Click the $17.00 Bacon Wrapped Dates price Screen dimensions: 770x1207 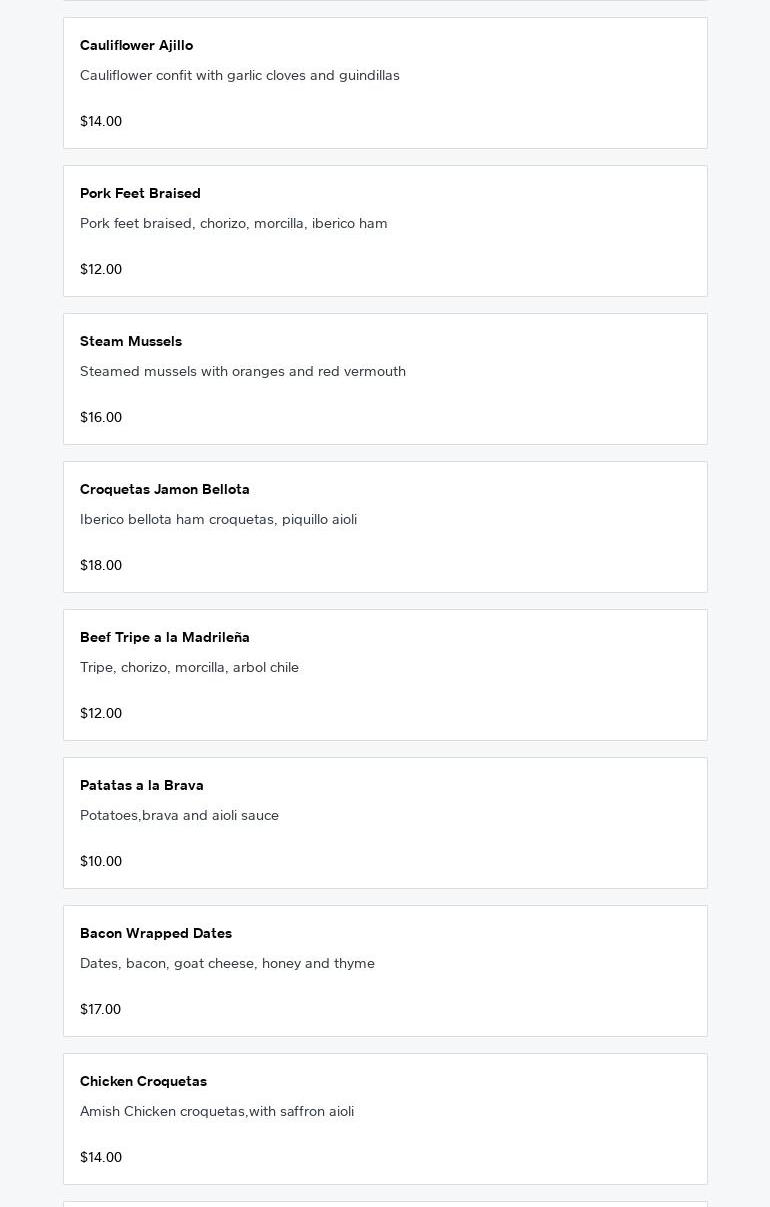click(x=100, y=1009)
